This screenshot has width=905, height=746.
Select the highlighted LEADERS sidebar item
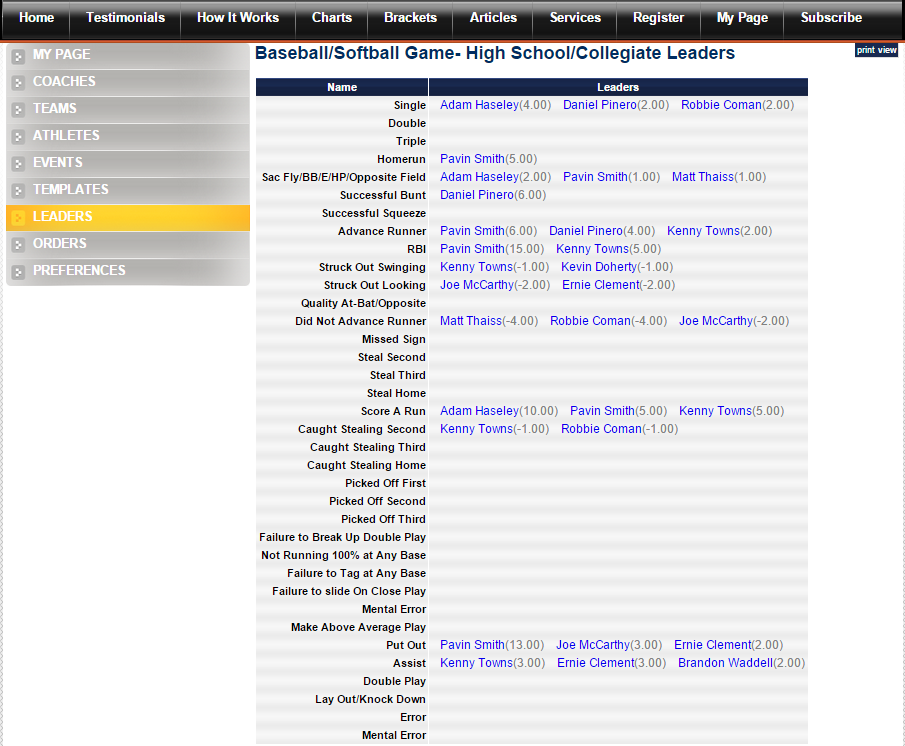coord(128,217)
